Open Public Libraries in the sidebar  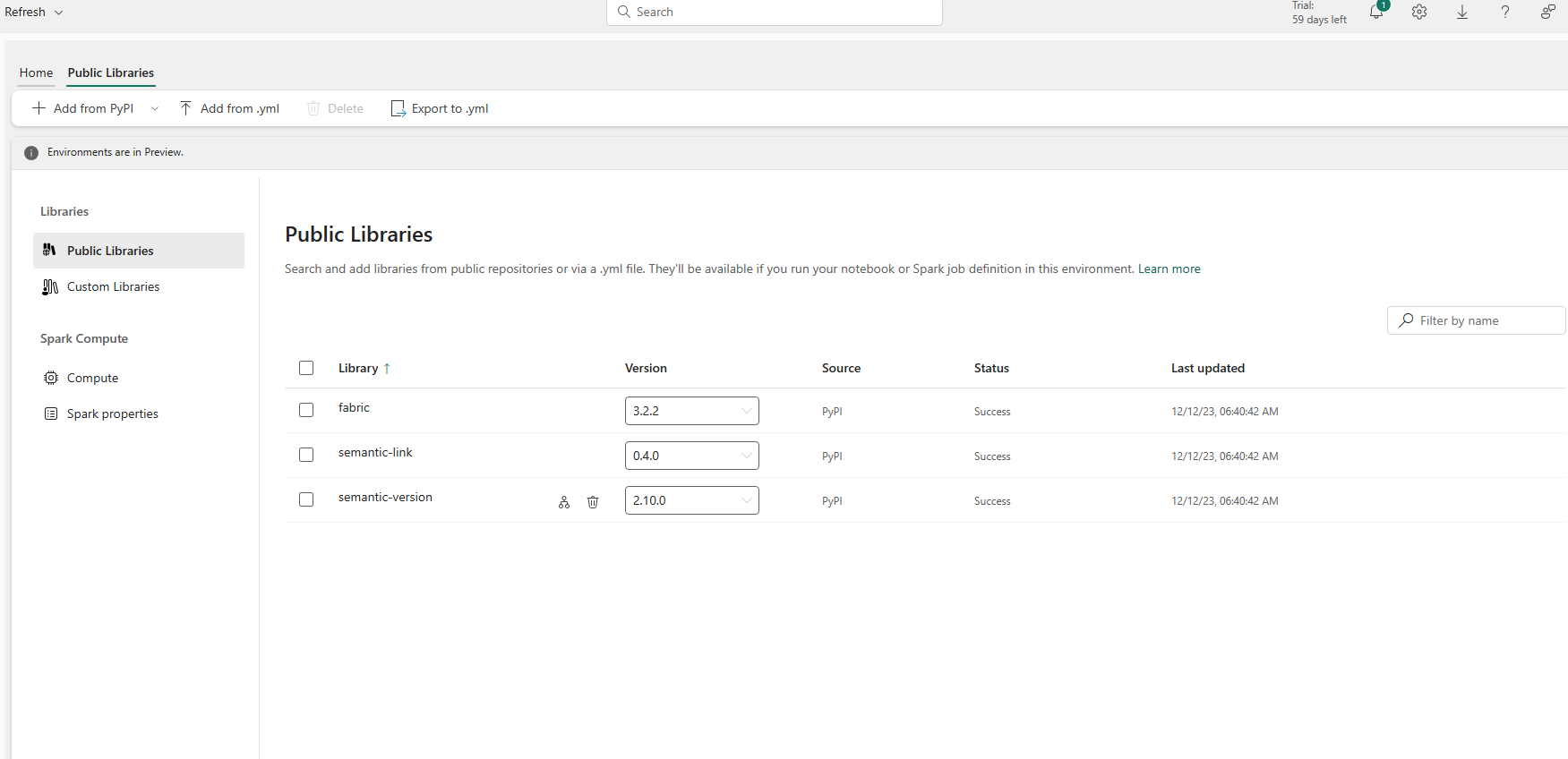click(139, 251)
